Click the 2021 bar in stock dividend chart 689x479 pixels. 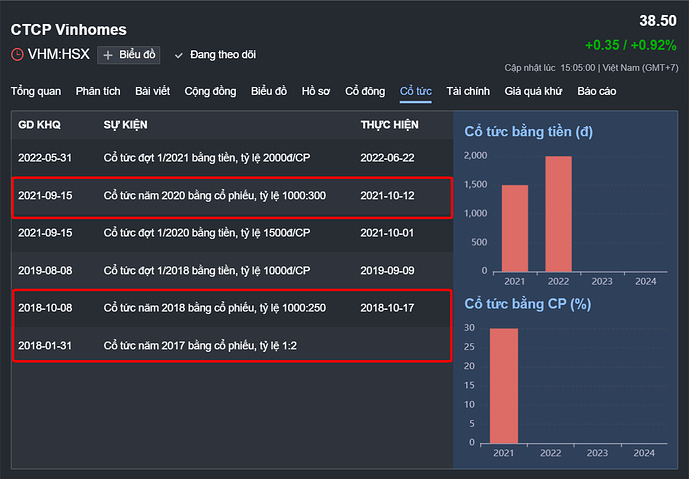click(x=504, y=385)
